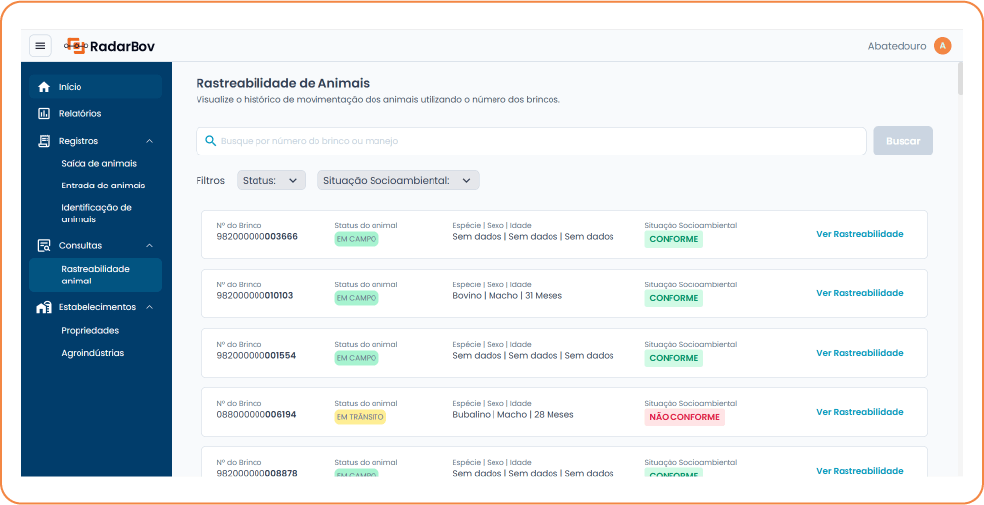Collapse the Registros section chevron
984x505 pixels.
pos(149,141)
